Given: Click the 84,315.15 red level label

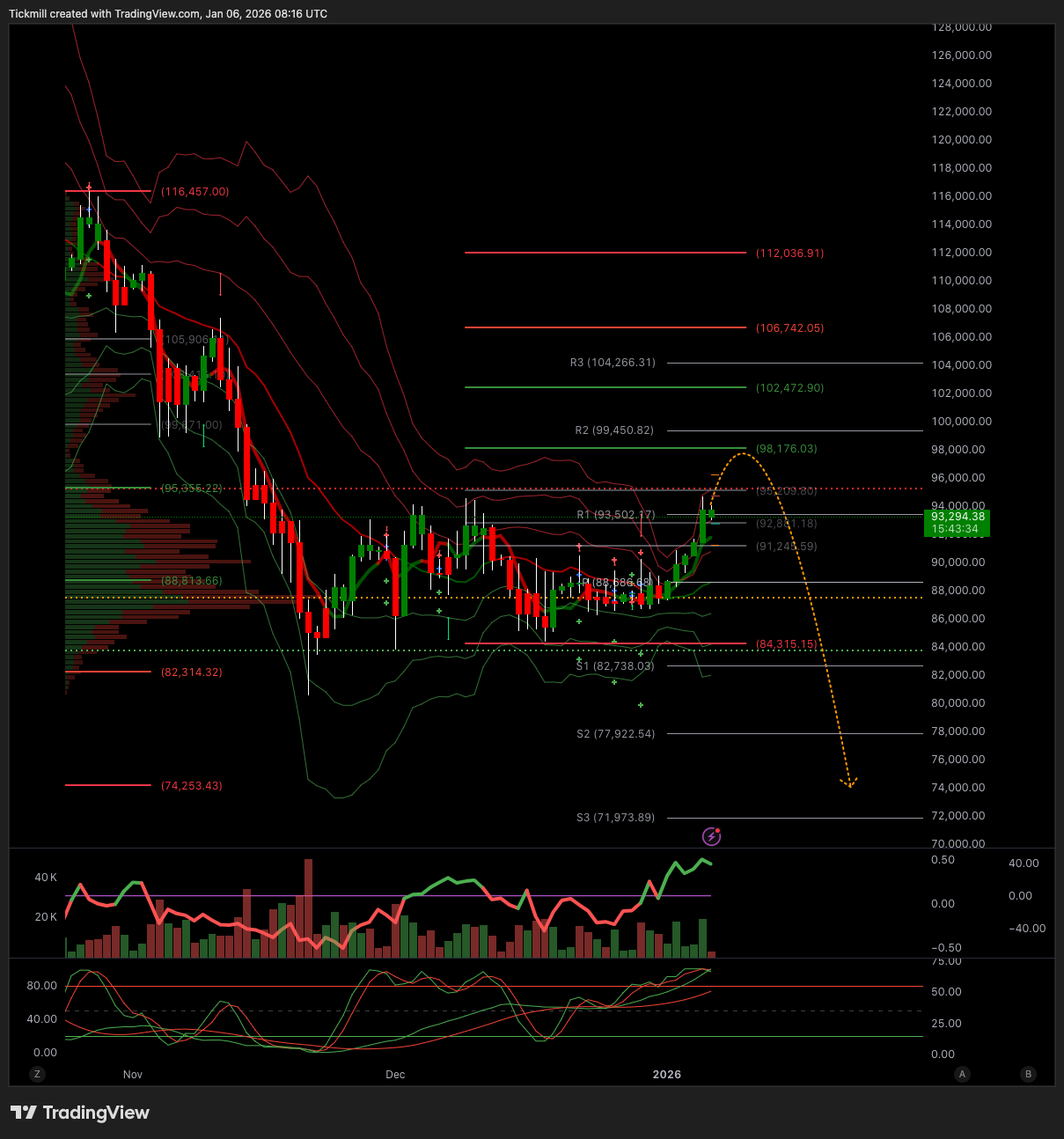Looking at the screenshot, I should [786, 644].
